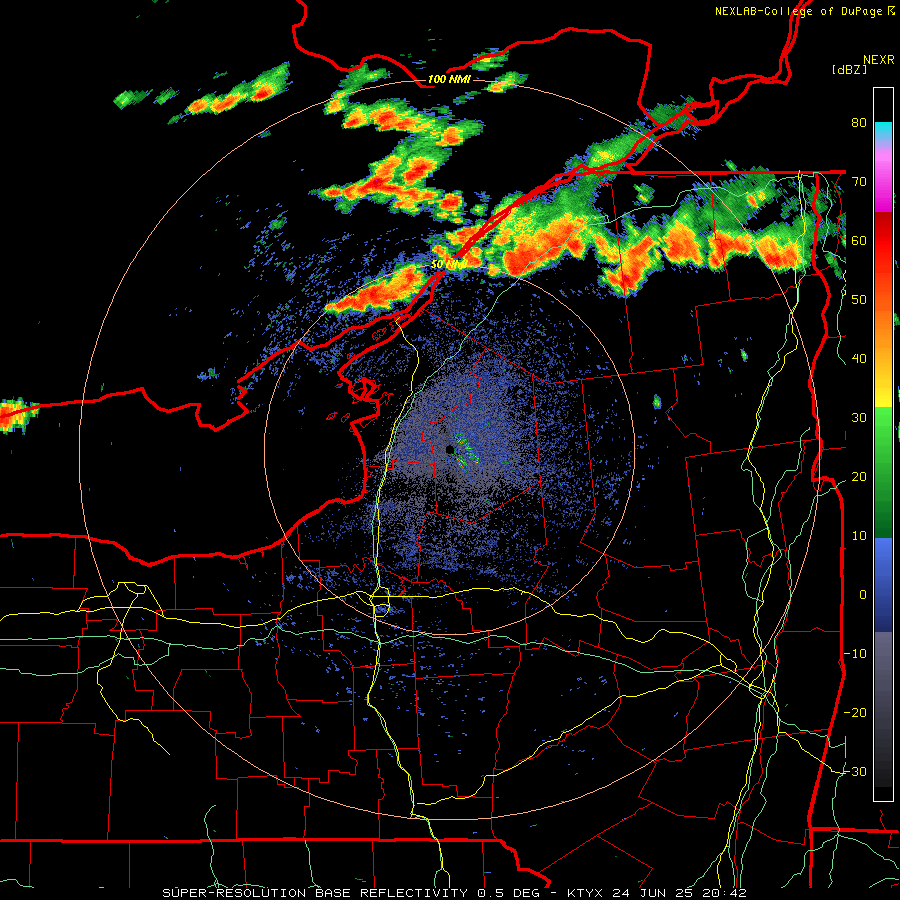This screenshot has height=900, width=900.
Task: Click SUPER-RESOLUTION BASE REFLECTIVITY caption text
Action: [x=315, y=893]
